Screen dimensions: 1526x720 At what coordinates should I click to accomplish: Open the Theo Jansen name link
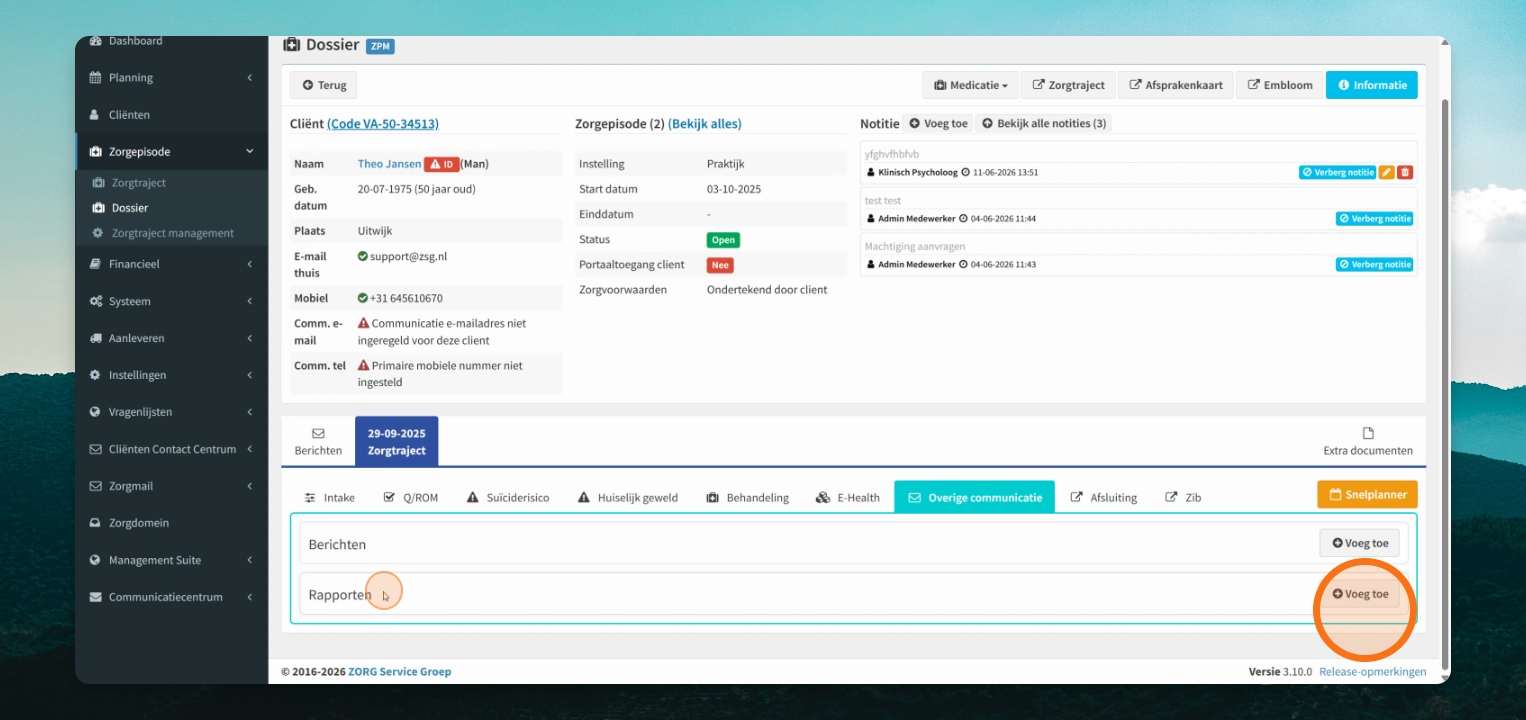[389, 164]
